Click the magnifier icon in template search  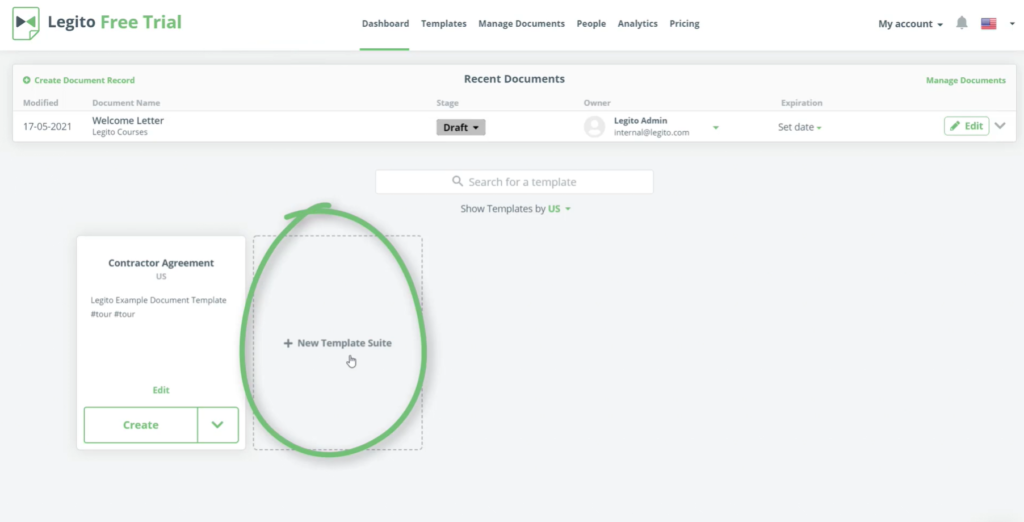pyautogui.click(x=458, y=182)
